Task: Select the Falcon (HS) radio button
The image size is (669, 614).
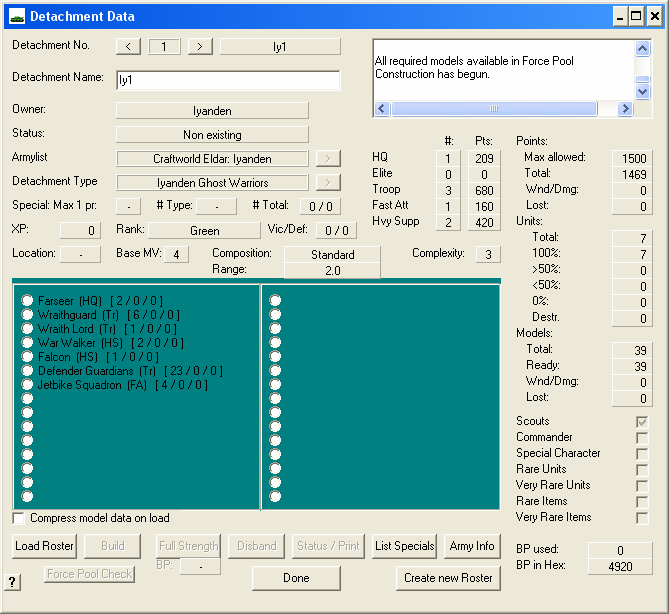Action: [x=27, y=357]
